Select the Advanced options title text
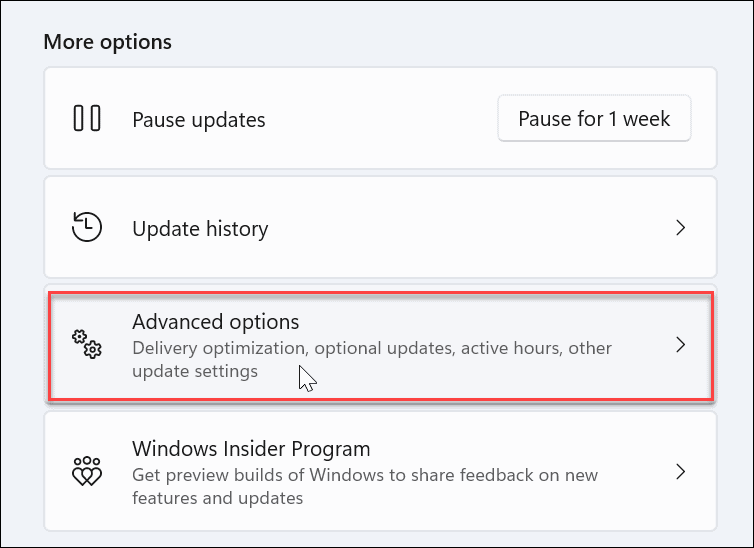The width and height of the screenshot is (754, 548). [x=215, y=322]
